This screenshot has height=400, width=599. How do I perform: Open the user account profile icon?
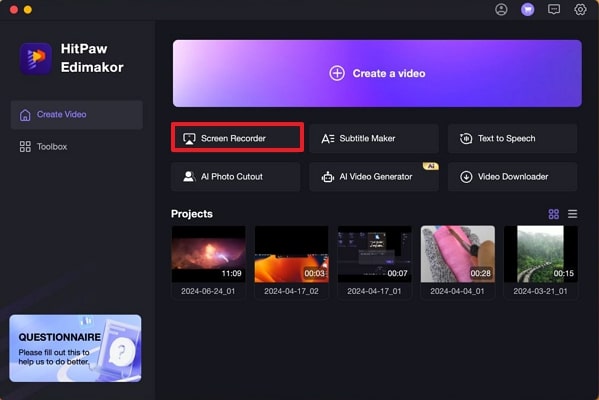[501, 9]
